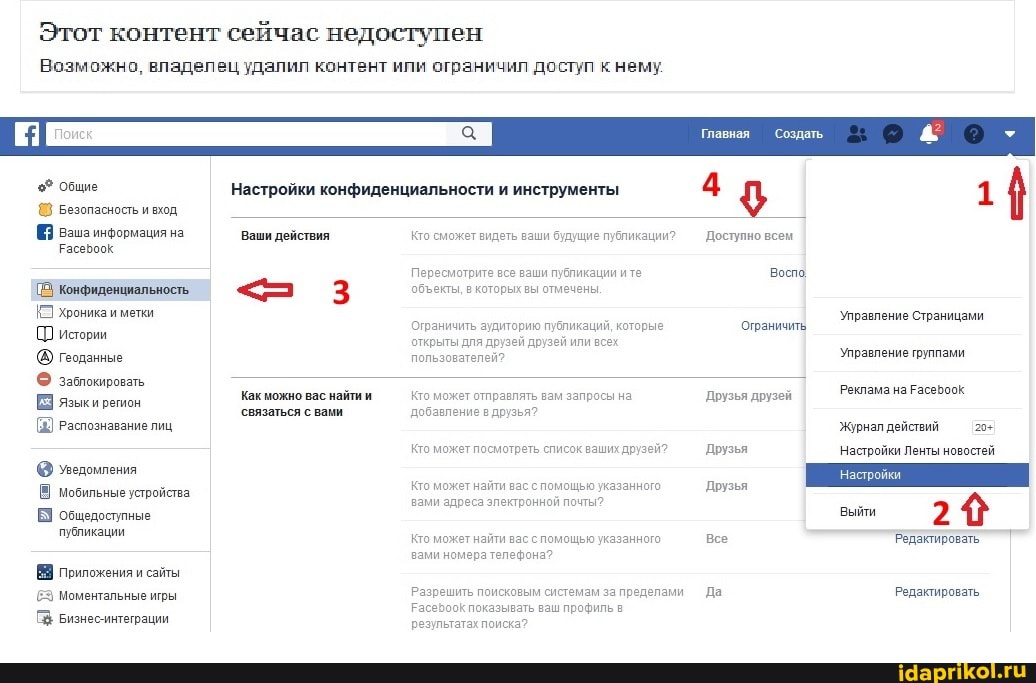Open the account dropdown arrow

1010,134
